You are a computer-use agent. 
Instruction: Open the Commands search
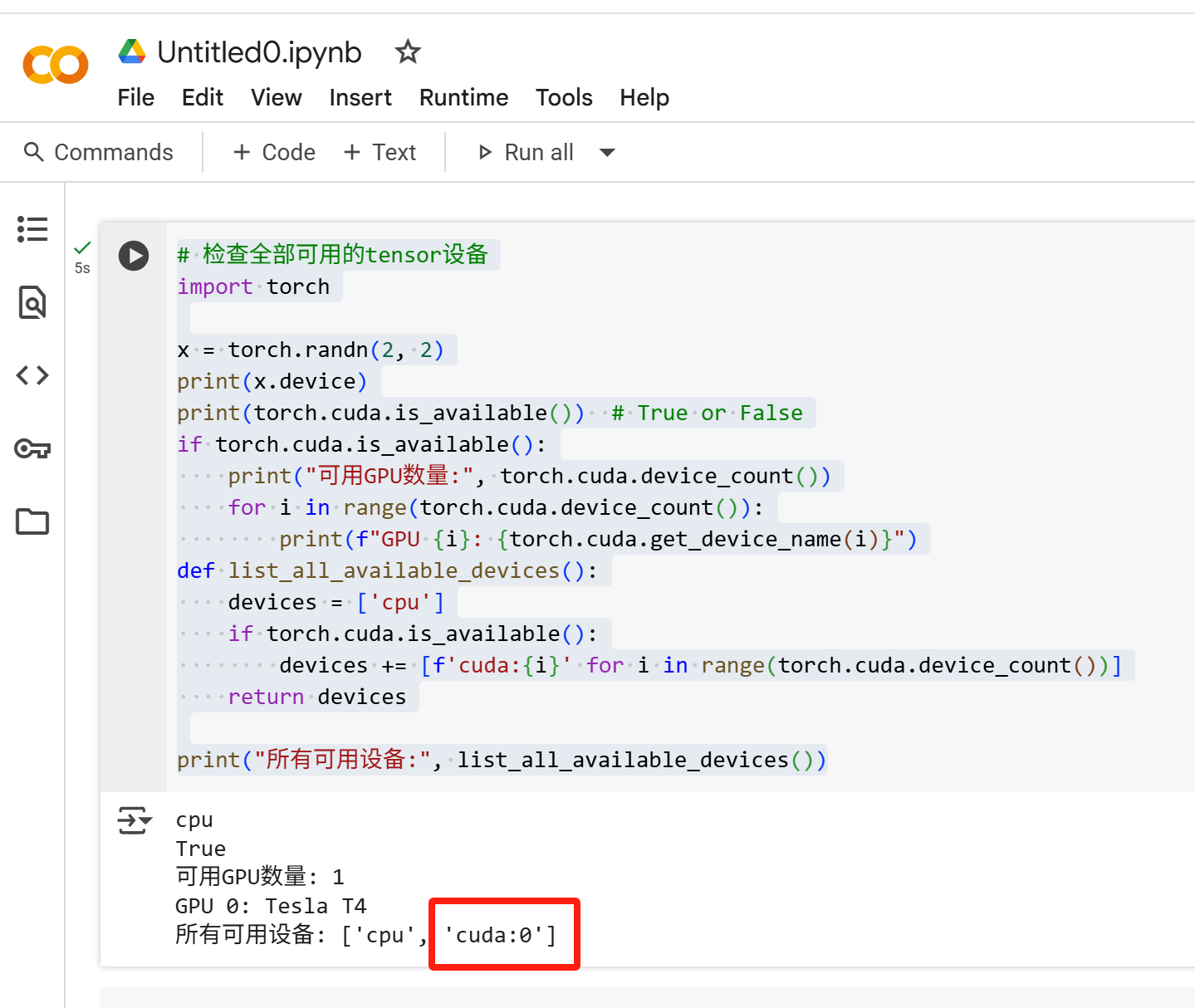tap(99, 153)
